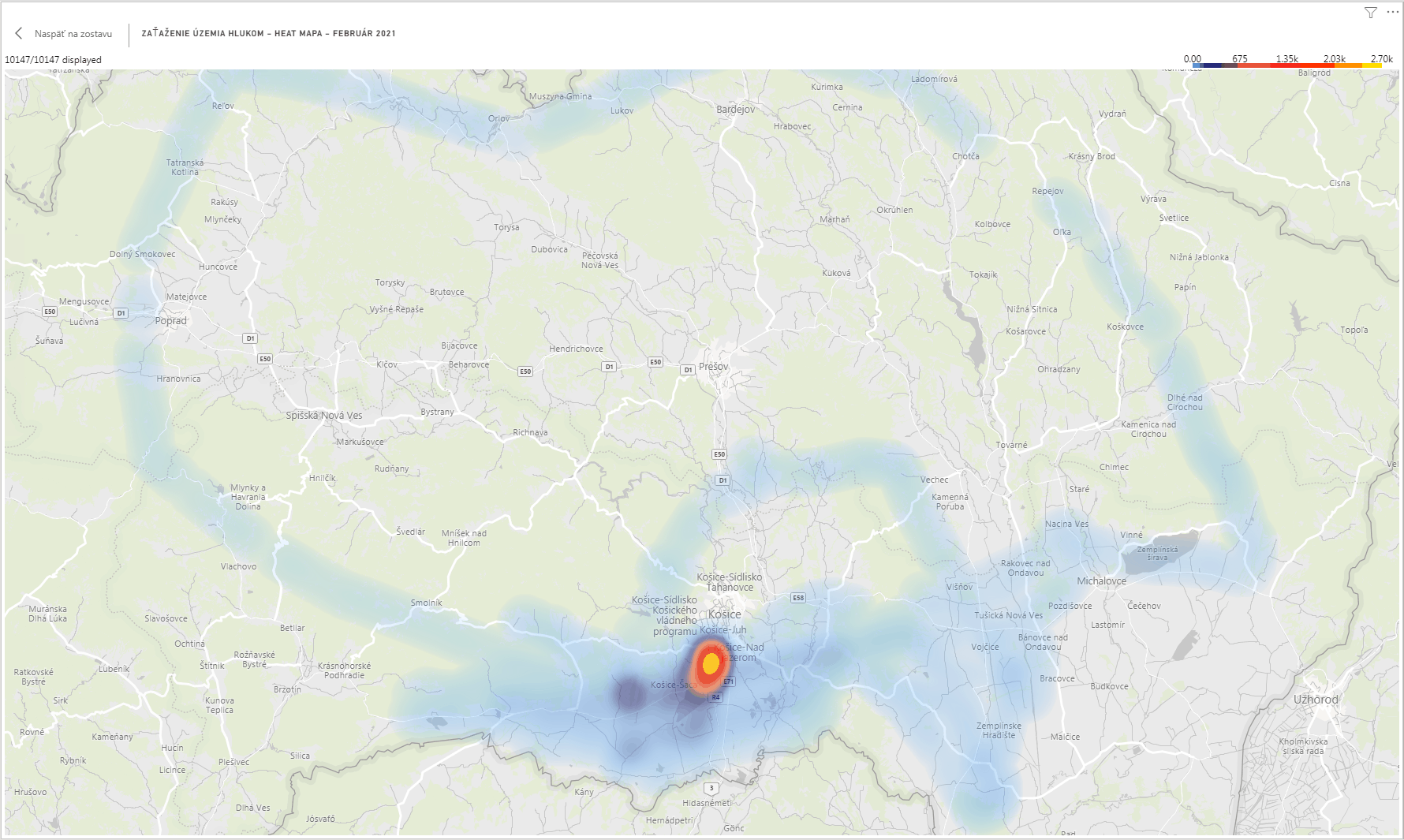Click the Michalovce town label
This screenshot has height=840, width=1404.
click(x=1101, y=581)
